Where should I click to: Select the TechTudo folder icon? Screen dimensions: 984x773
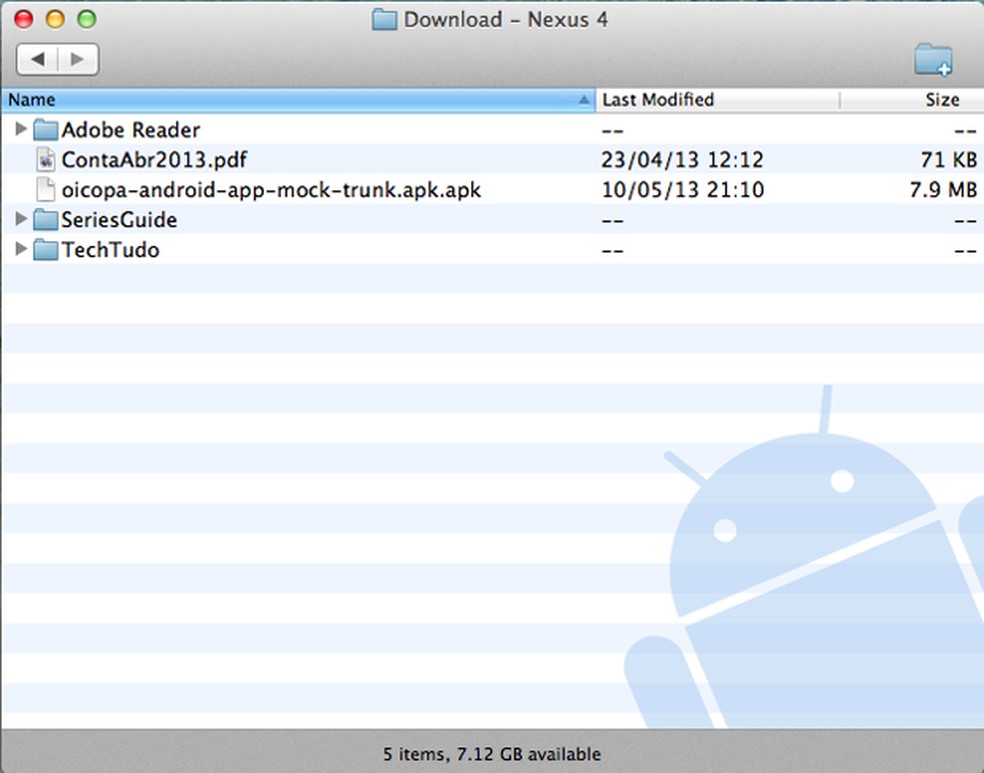(45, 250)
